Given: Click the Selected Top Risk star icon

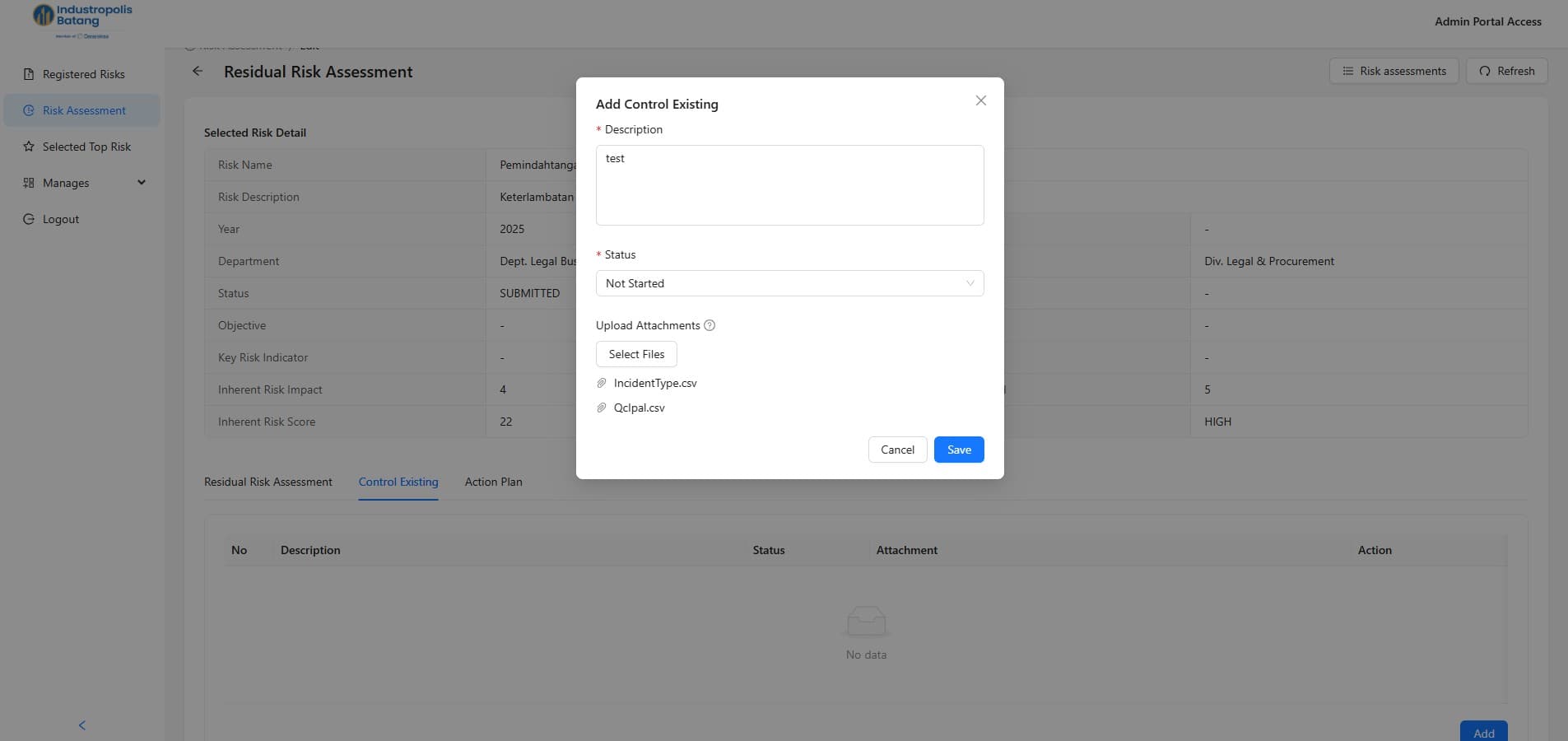Looking at the screenshot, I should pos(29,147).
